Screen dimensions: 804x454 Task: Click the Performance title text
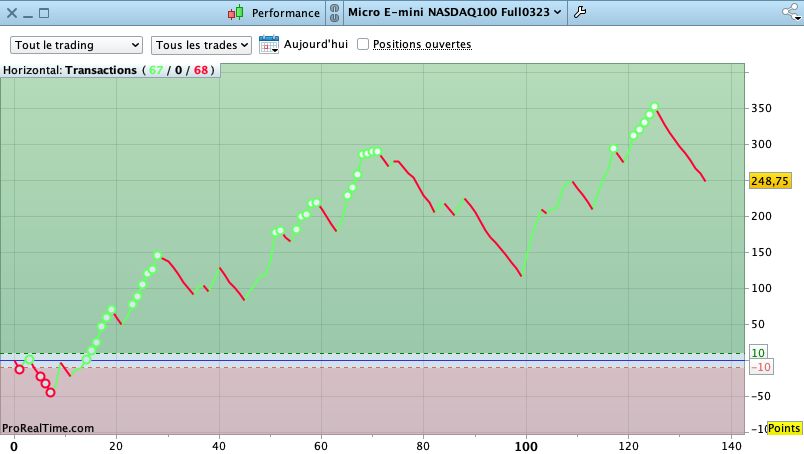(x=286, y=13)
